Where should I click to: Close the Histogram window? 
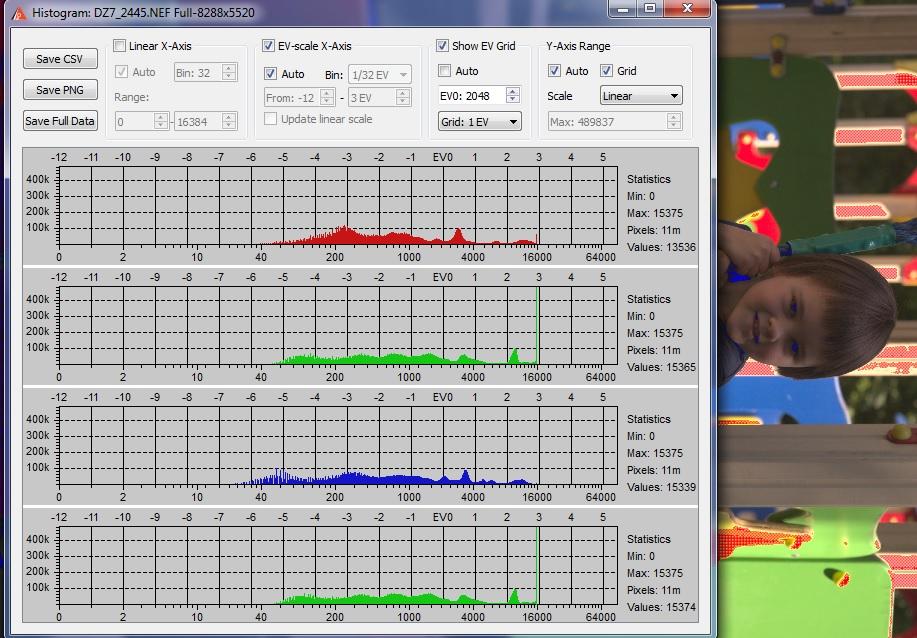[x=687, y=9]
